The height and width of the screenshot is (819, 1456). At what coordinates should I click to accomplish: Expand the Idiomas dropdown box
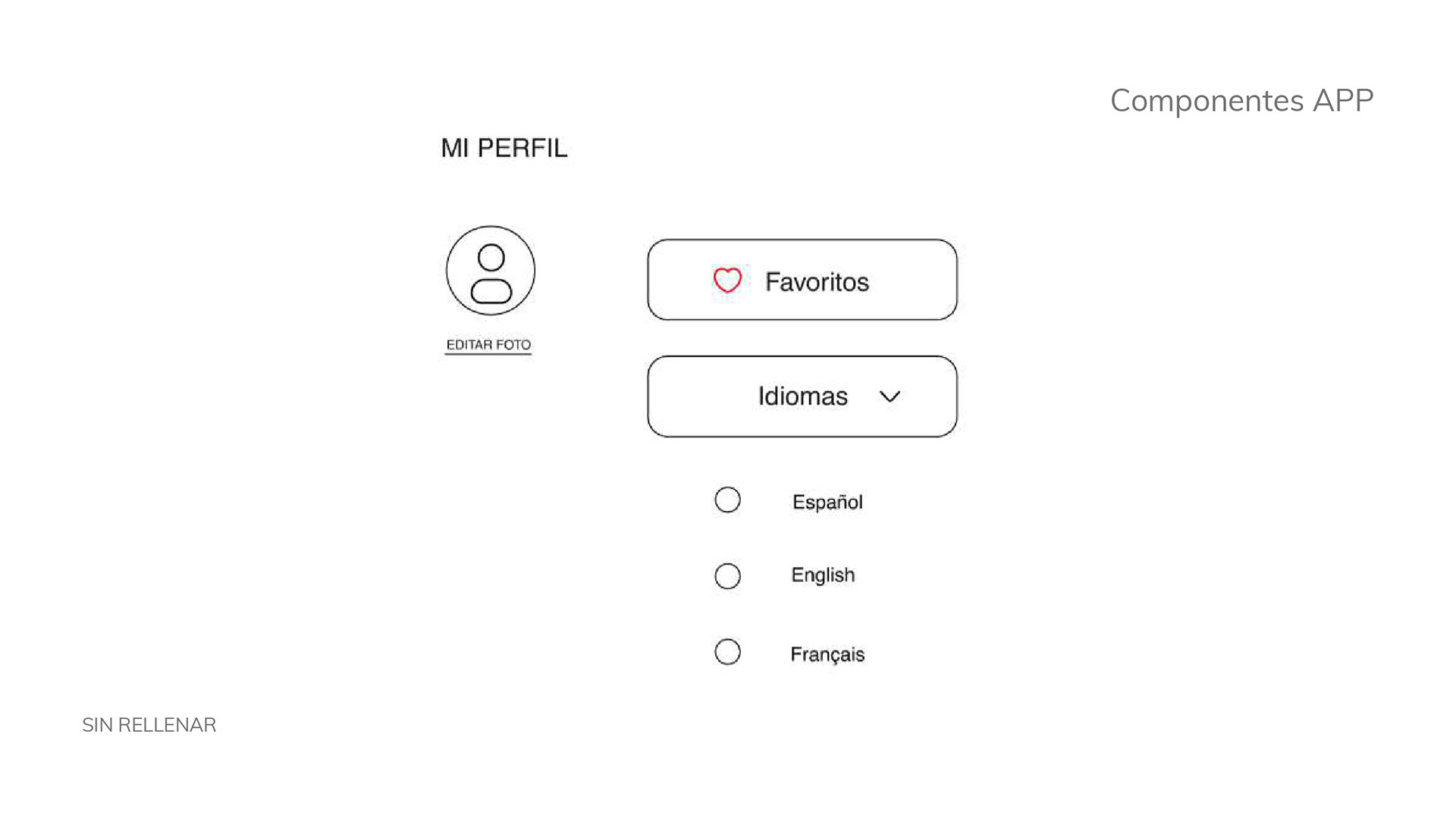pyautogui.click(x=802, y=397)
